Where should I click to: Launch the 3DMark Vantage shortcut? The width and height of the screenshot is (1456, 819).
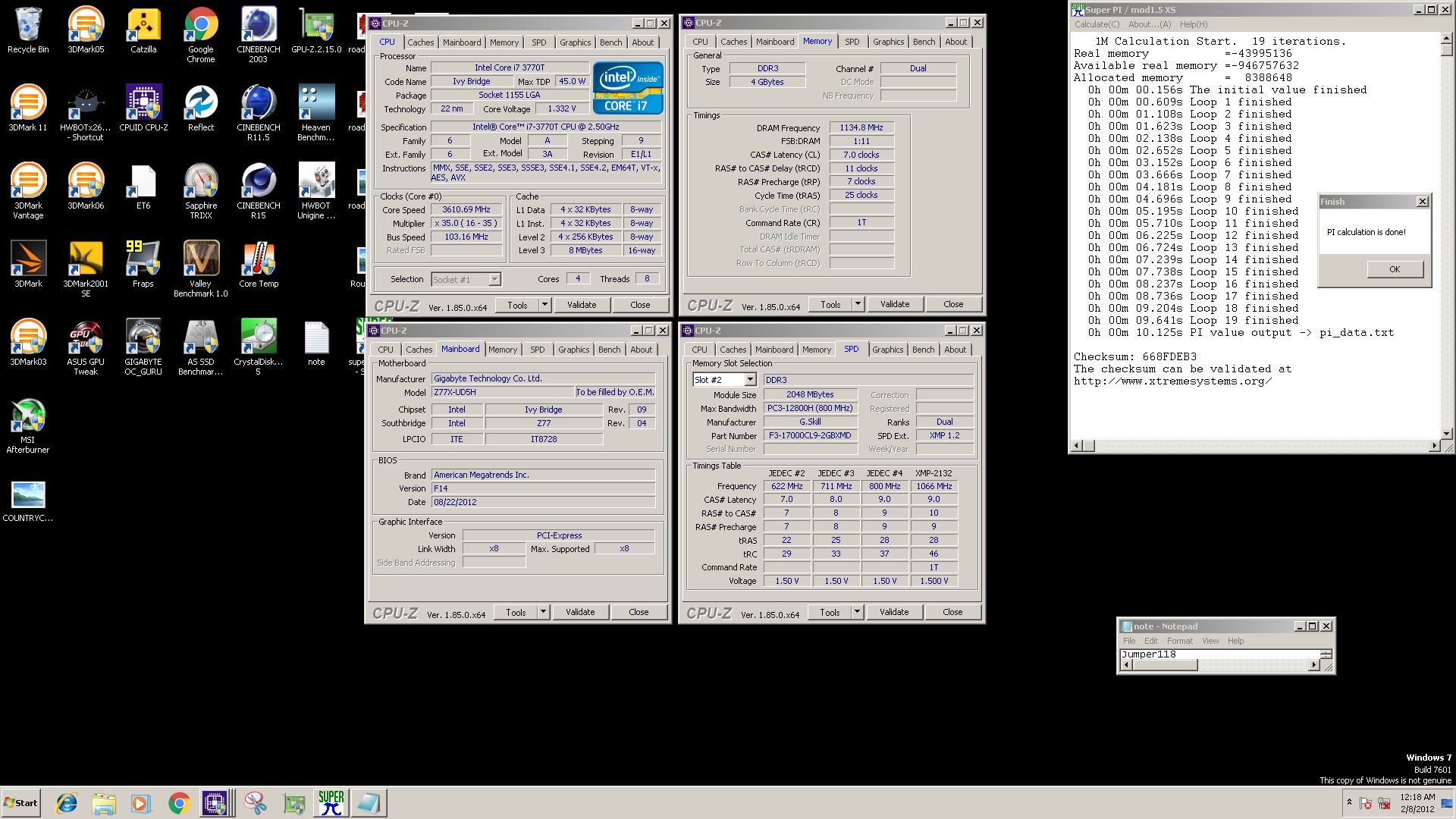click(x=28, y=191)
